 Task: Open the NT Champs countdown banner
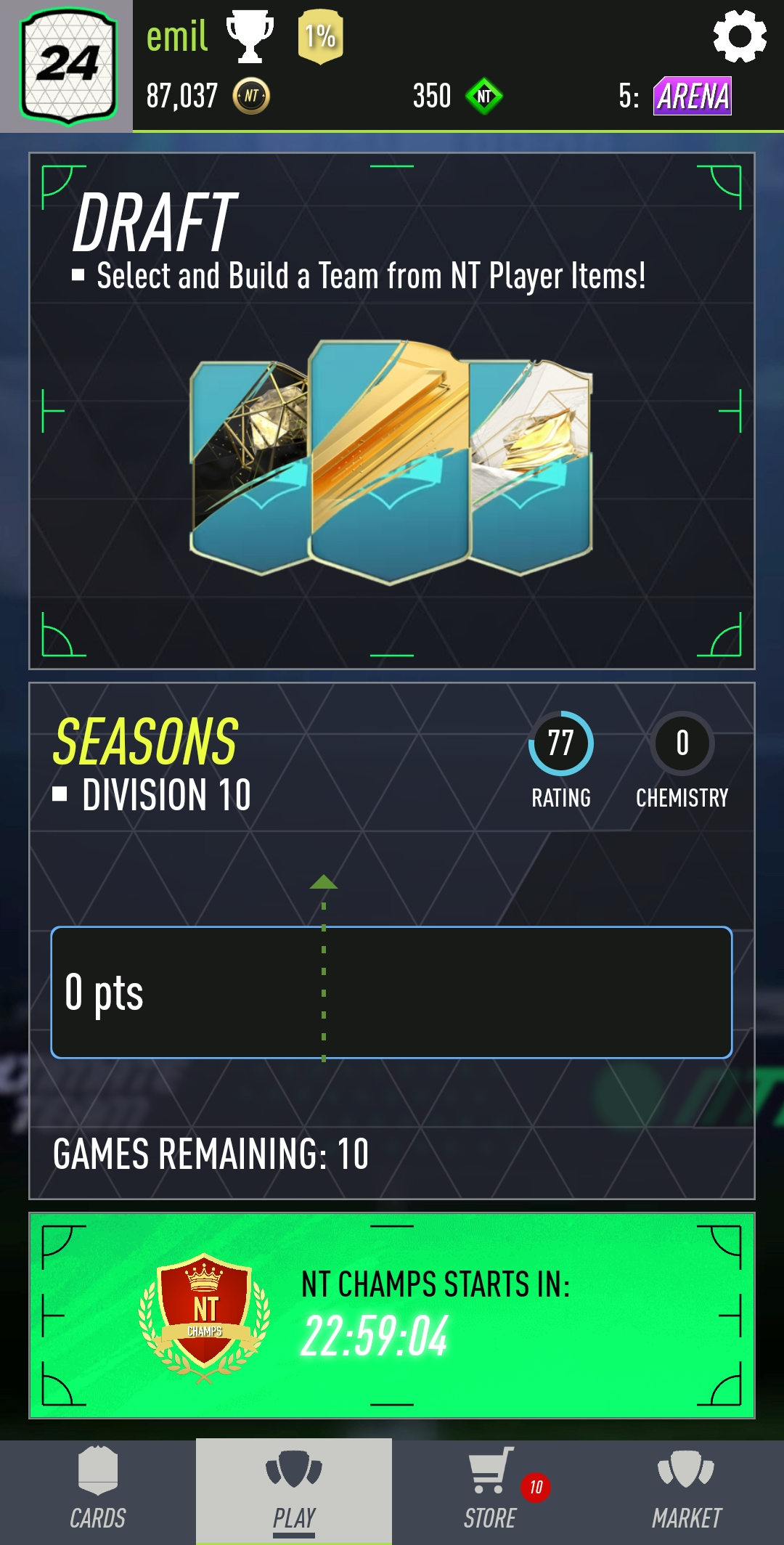click(x=392, y=1316)
